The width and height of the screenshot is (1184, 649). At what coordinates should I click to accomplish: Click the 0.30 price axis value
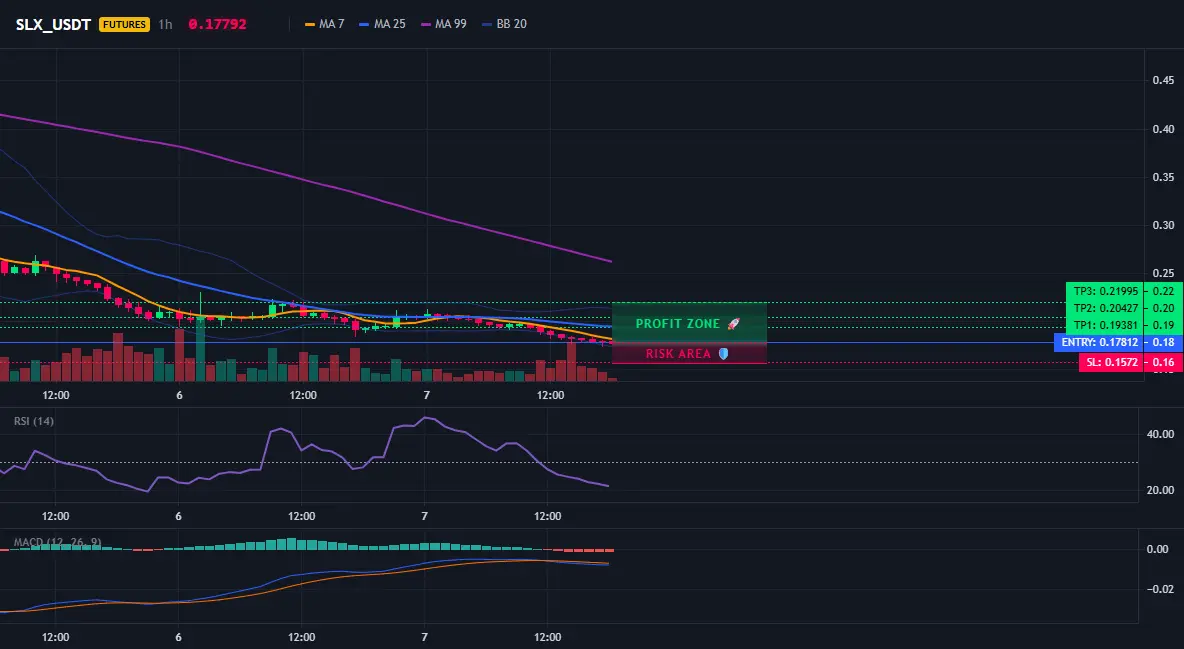(x=1164, y=225)
